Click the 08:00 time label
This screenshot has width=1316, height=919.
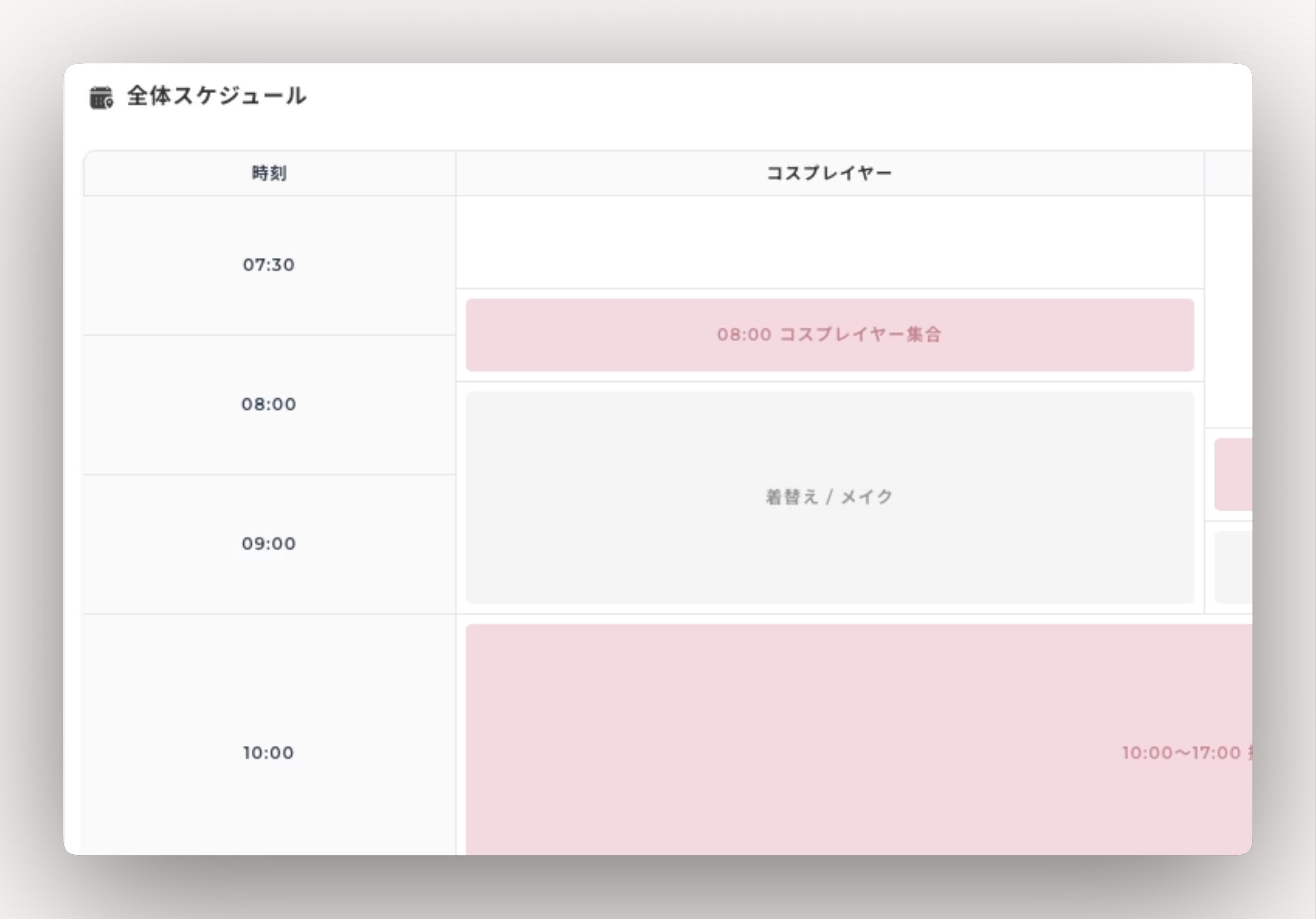(x=267, y=404)
